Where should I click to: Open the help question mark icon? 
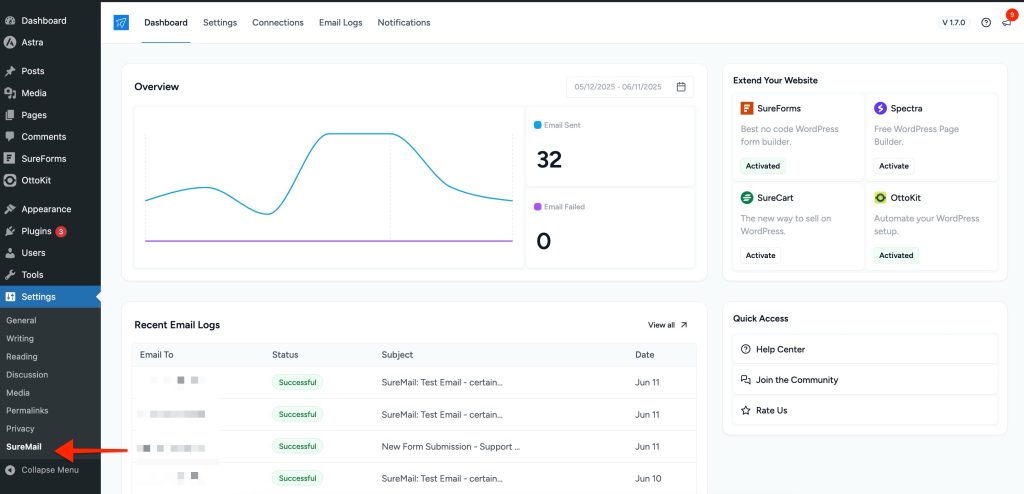point(986,23)
